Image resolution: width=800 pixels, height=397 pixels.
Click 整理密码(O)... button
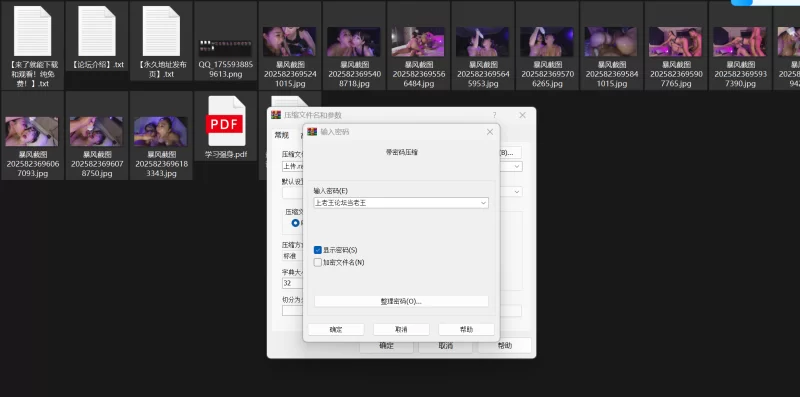(401, 301)
